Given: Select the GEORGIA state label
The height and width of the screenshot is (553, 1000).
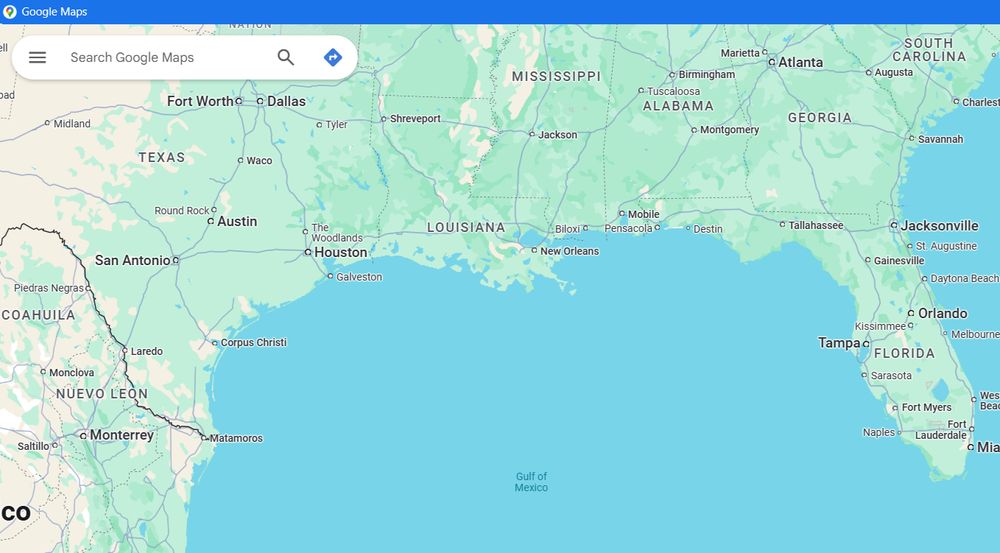Looking at the screenshot, I should (x=820, y=117).
